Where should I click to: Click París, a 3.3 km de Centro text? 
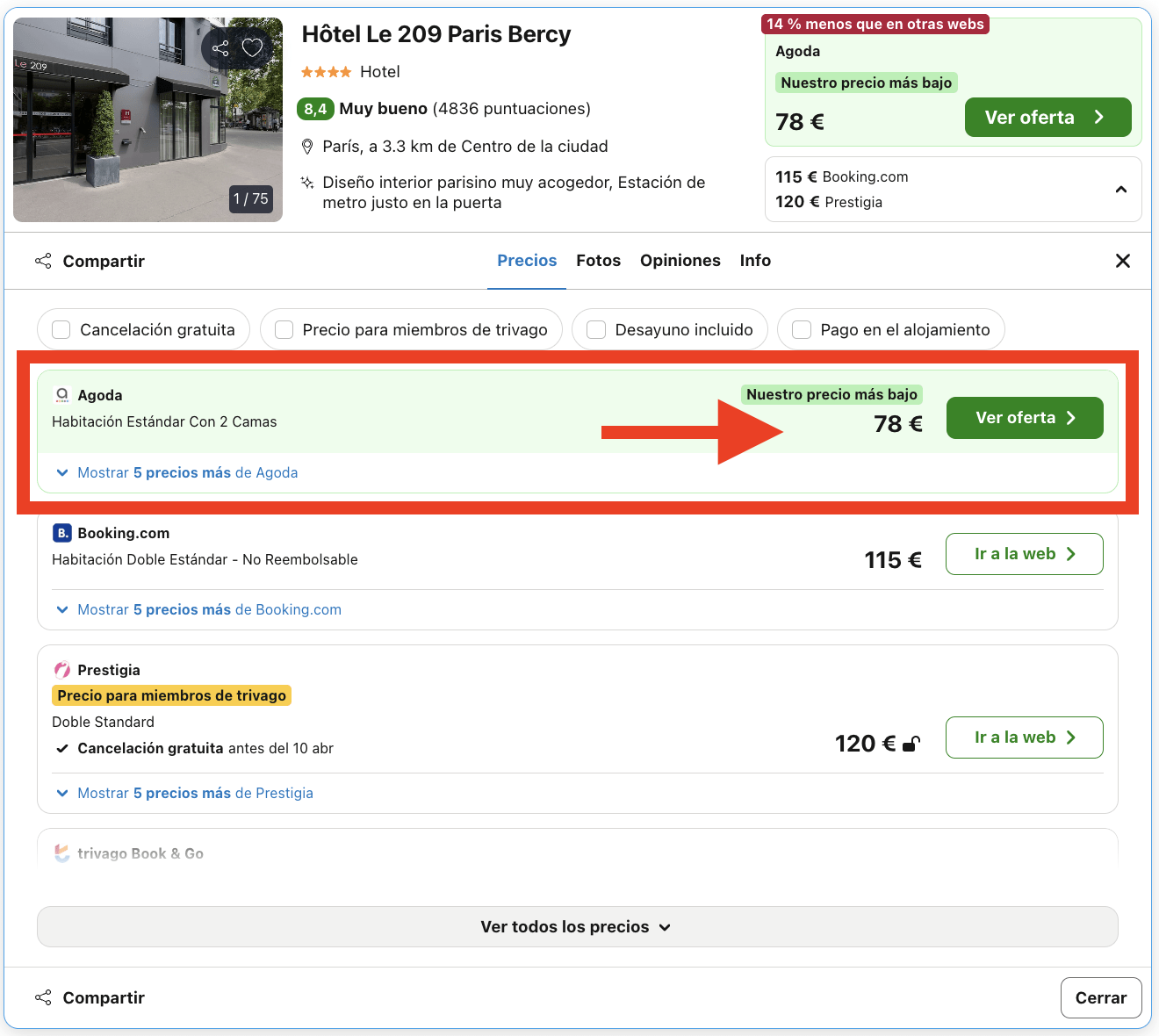[465, 147]
